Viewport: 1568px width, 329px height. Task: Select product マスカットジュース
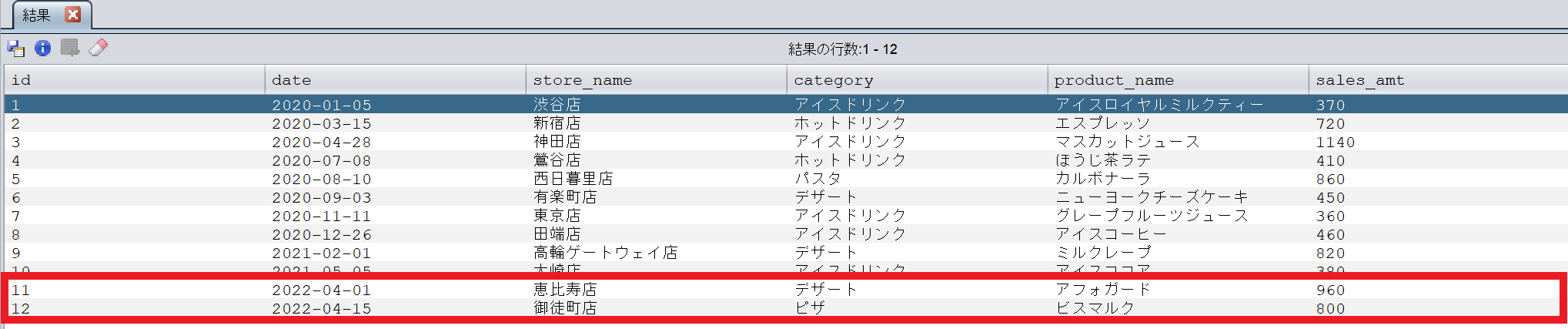pos(1128,142)
